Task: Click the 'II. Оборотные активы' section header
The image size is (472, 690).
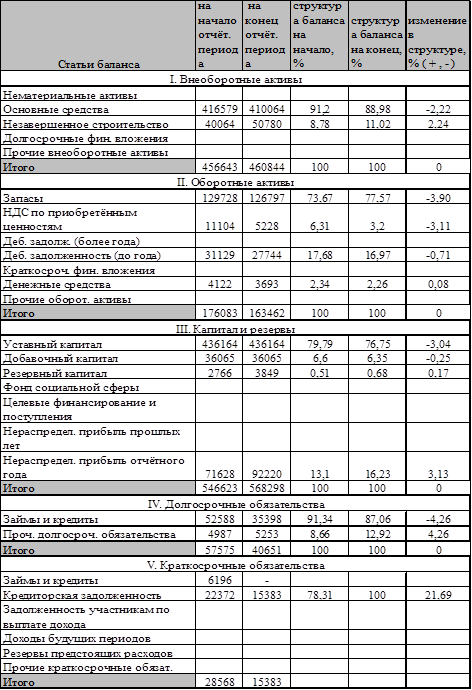Action: point(236,182)
